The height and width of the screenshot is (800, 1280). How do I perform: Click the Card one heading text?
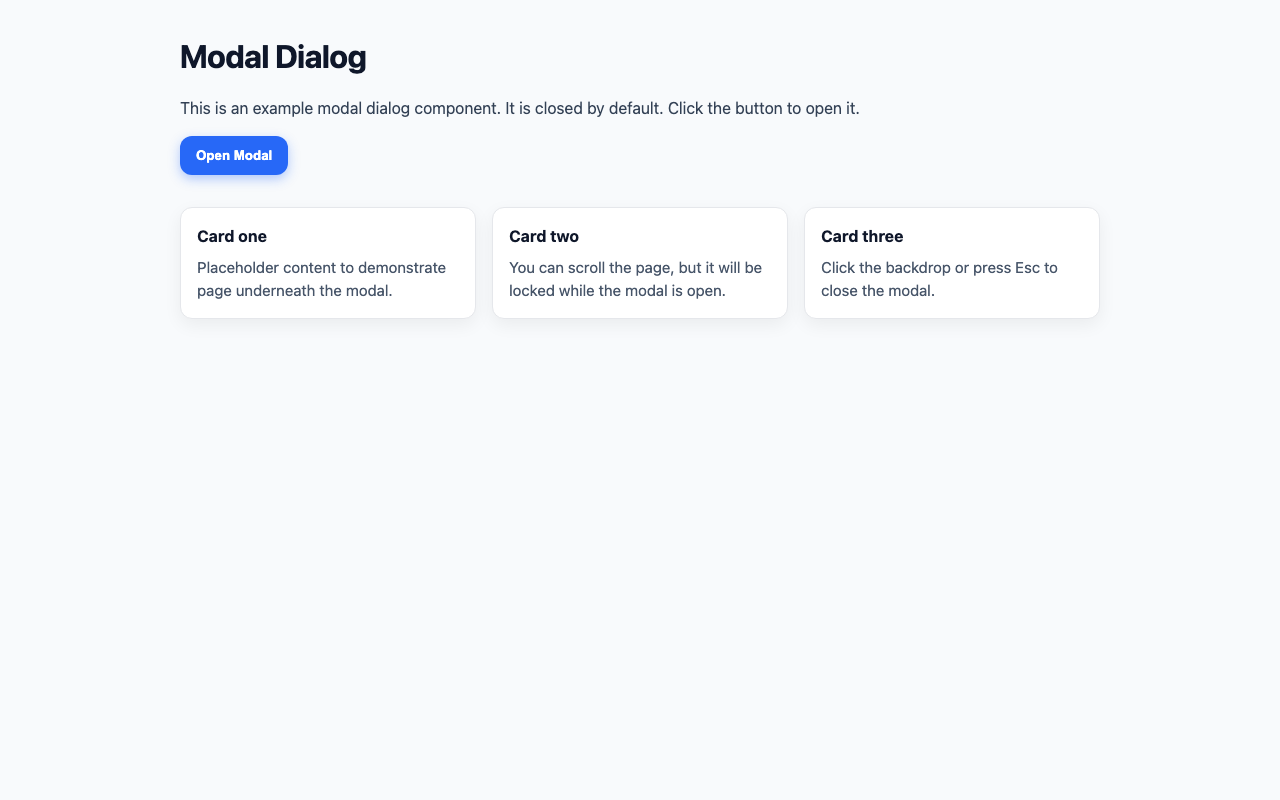click(232, 236)
